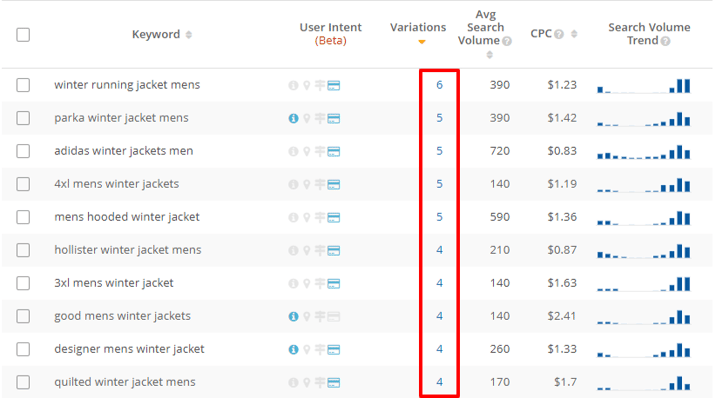Click the help icon next to Search Volume Trend
Screen dimensions: 716x398
coord(665,42)
